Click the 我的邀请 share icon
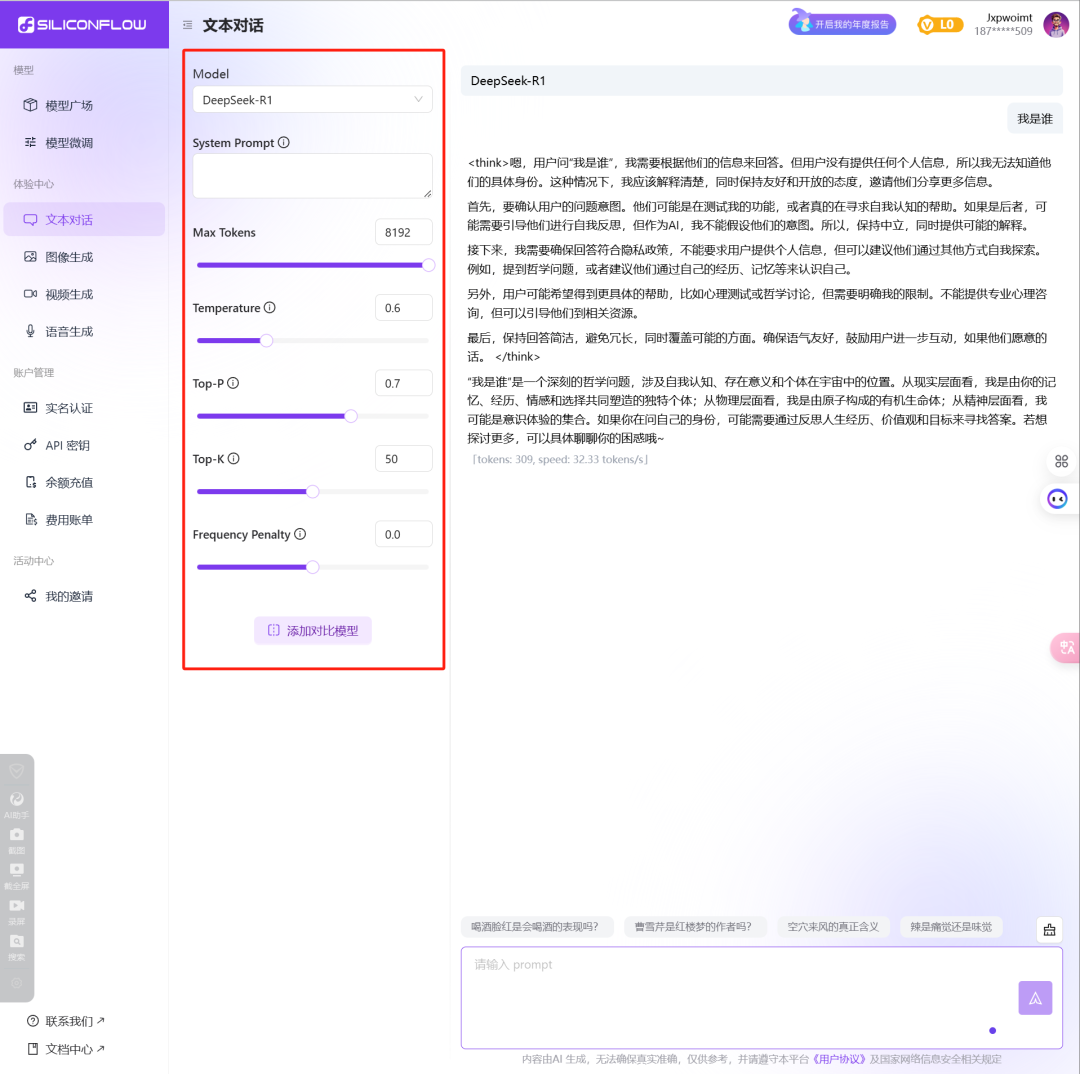 click(x=30, y=596)
